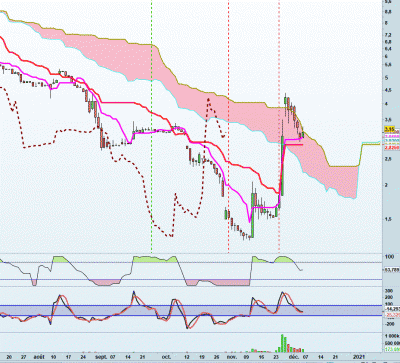Click the 3,5 price axis label
The width and height of the screenshot is (400, 363).
(x=388, y=119)
